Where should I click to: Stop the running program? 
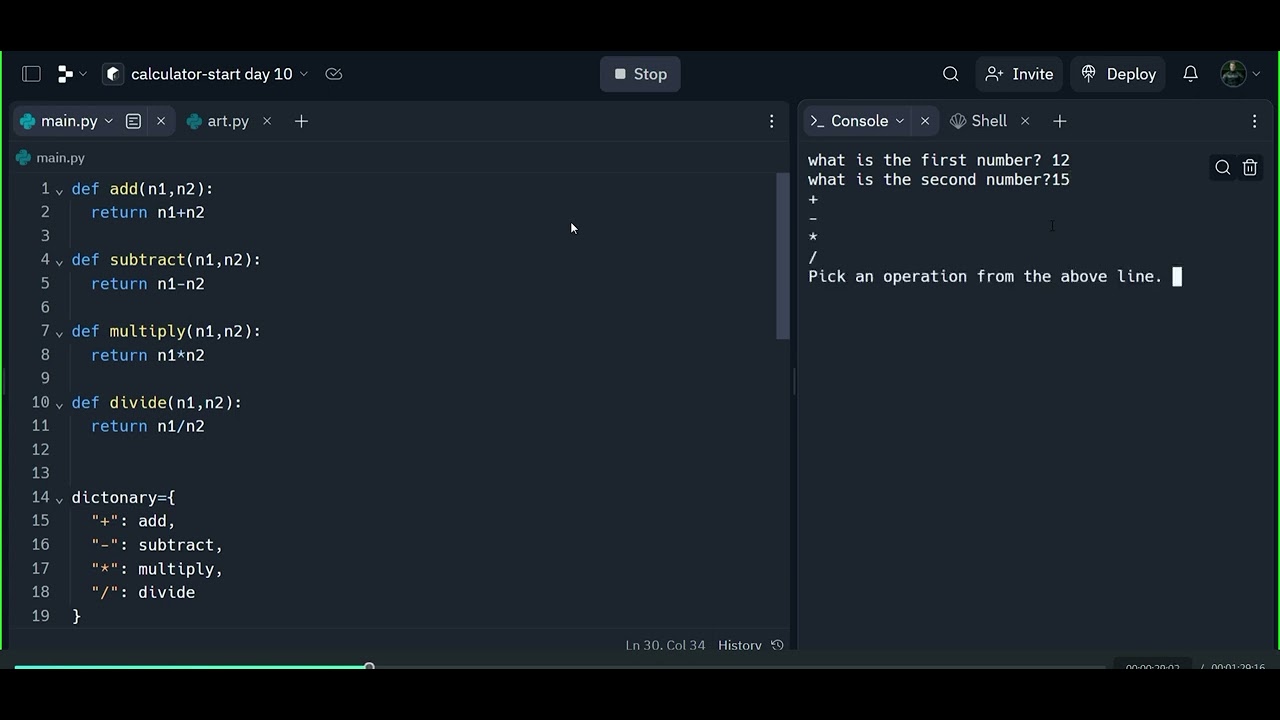click(x=640, y=74)
